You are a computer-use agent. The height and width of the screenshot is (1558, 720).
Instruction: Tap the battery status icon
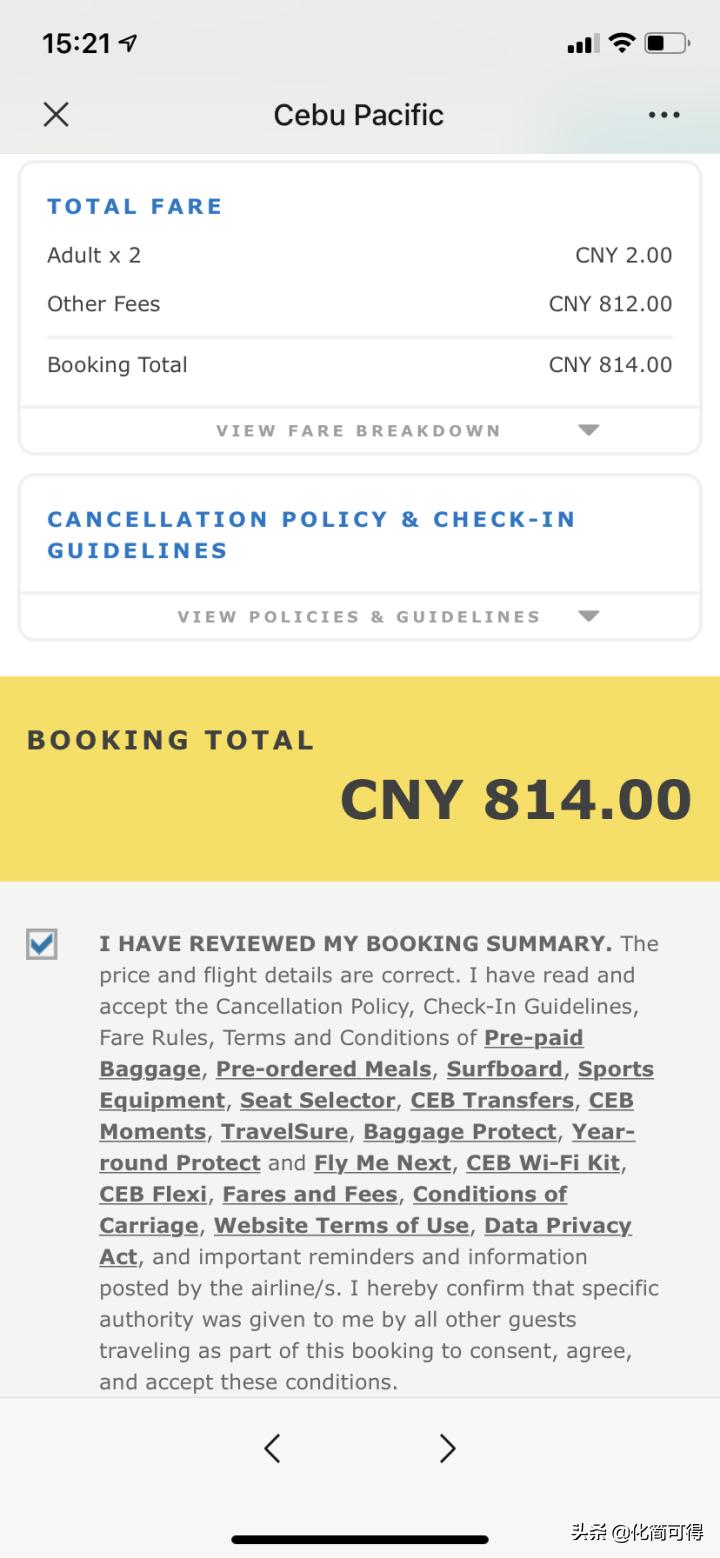[x=667, y=43]
